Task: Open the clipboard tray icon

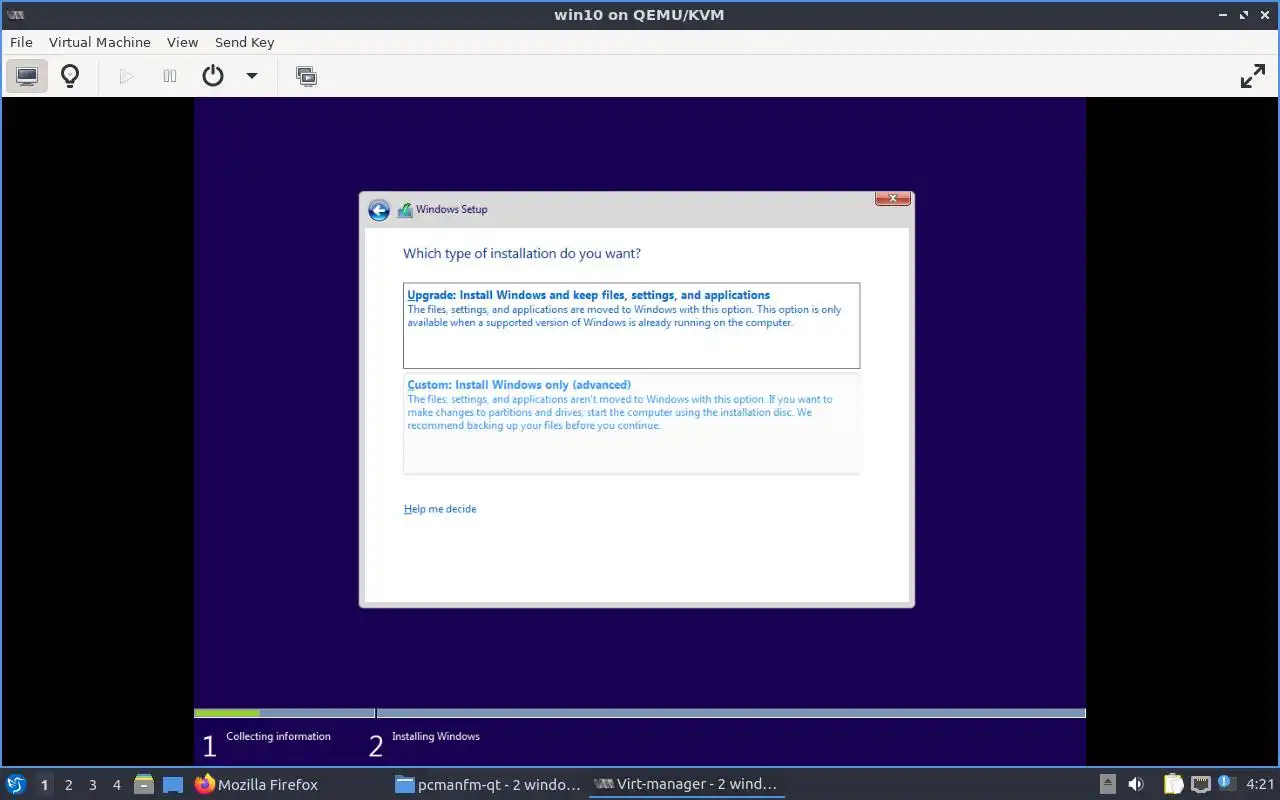Action: point(1173,785)
